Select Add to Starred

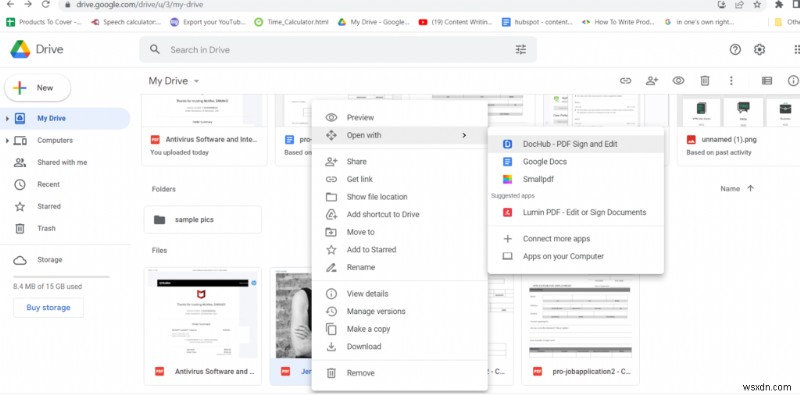[399, 250]
